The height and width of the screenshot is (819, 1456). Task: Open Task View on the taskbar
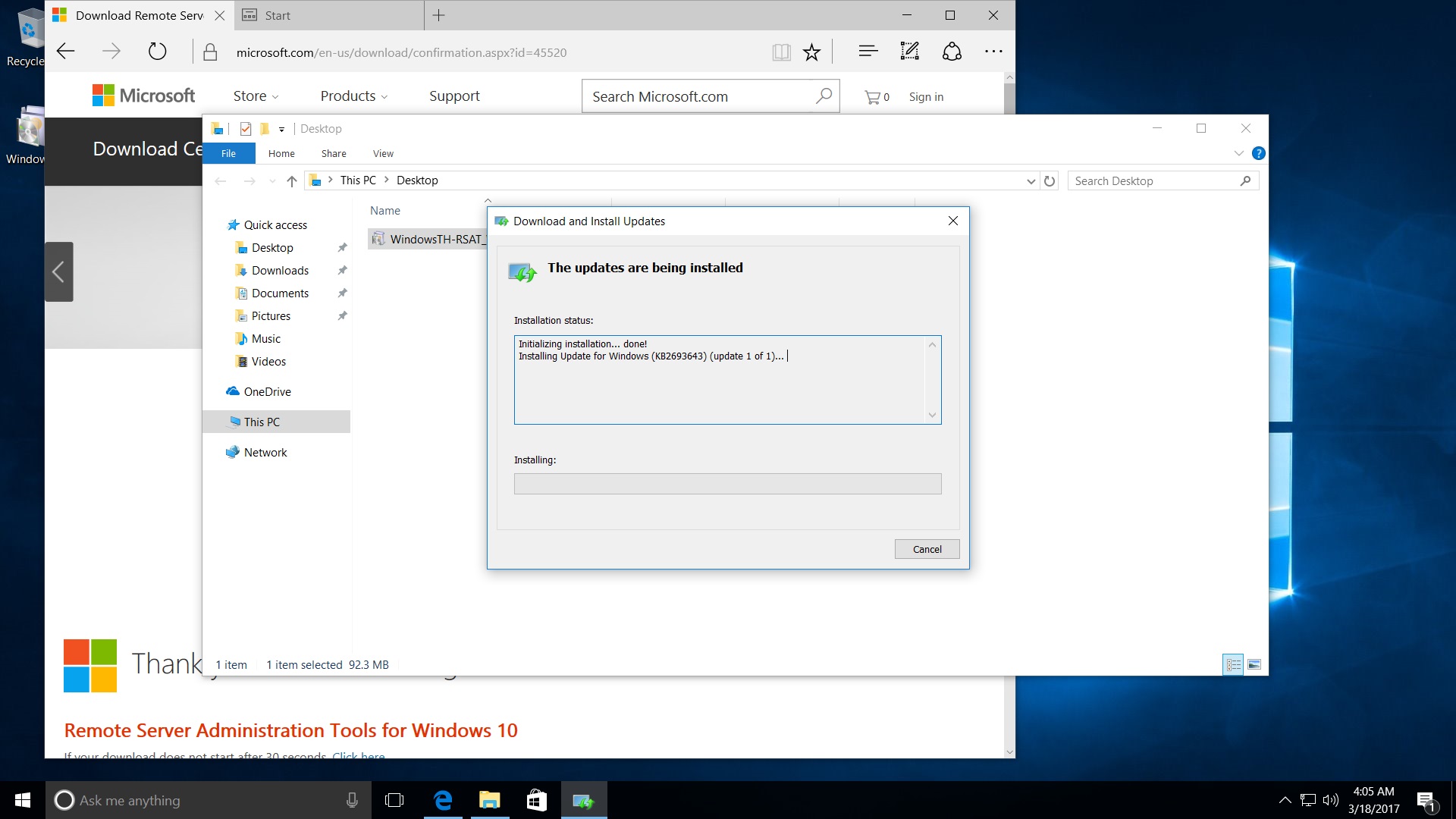pos(394,800)
